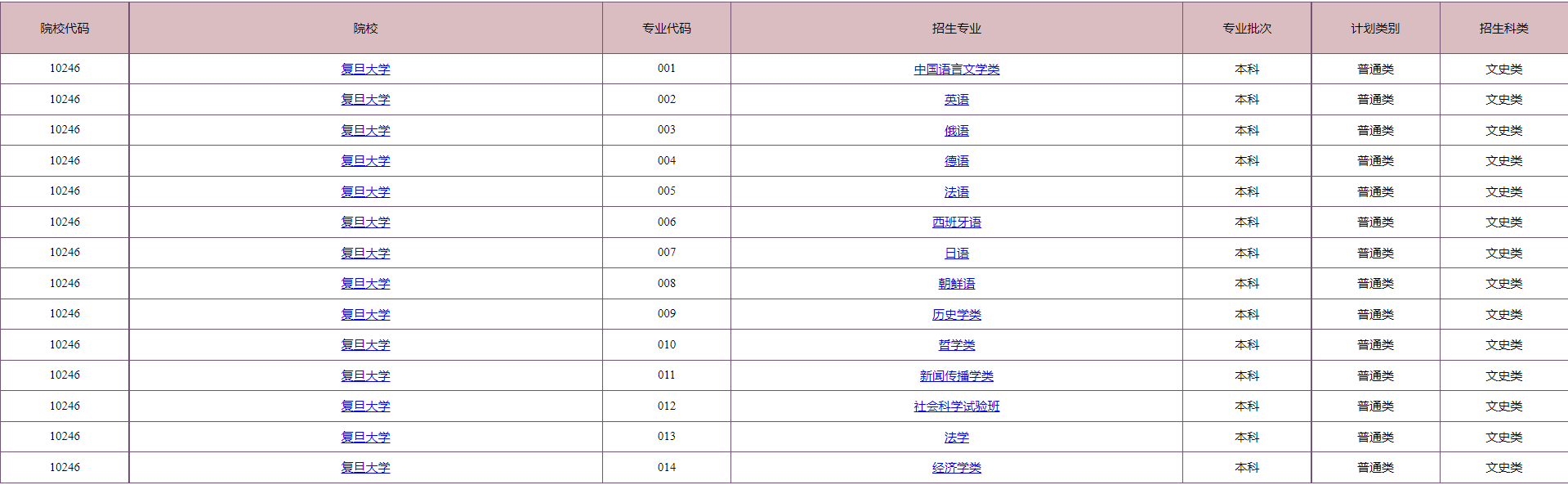Open 复旦大学 link in row 007
Image resolution: width=1568 pixels, height=485 pixels.
[365, 253]
